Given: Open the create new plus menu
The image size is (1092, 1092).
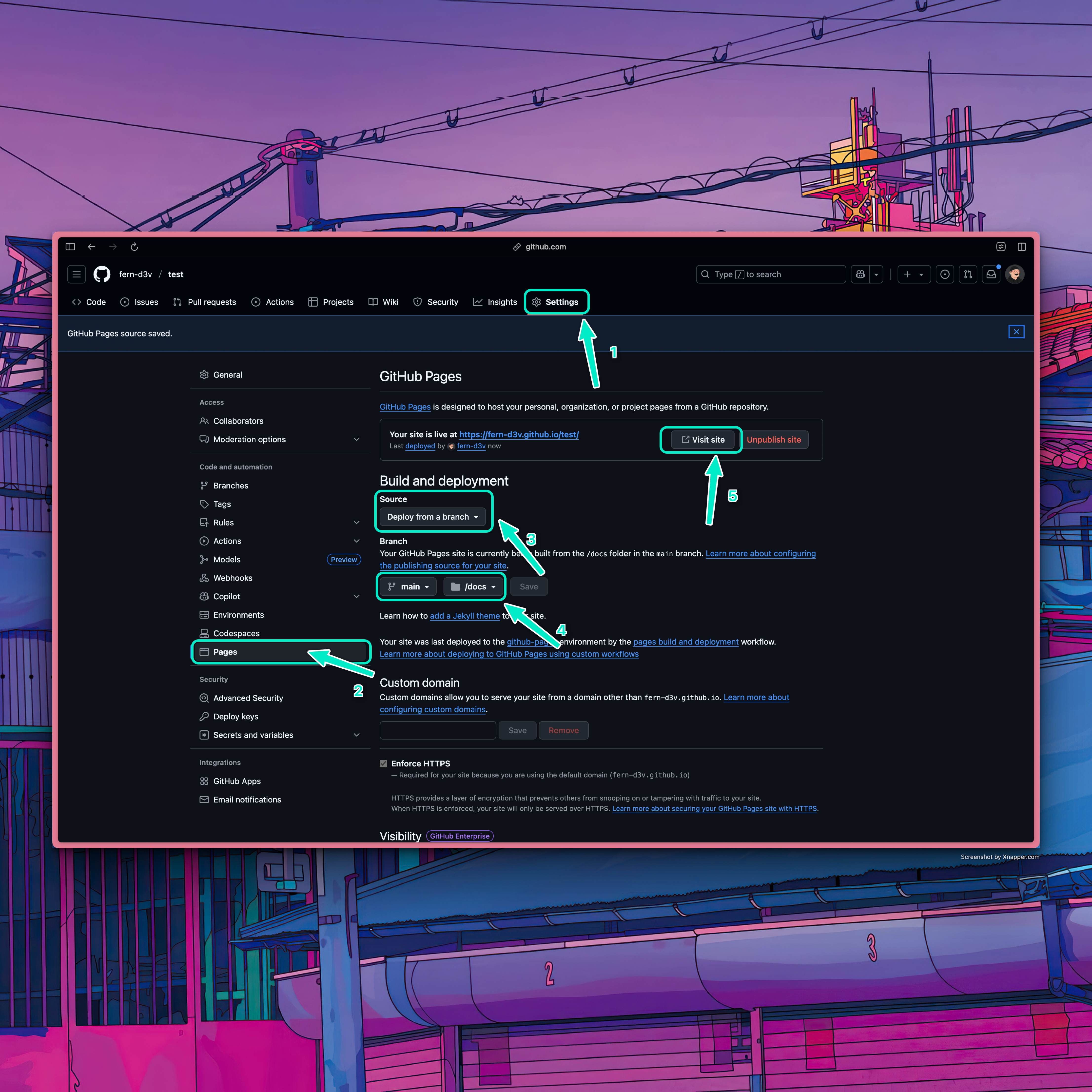Looking at the screenshot, I should tap(914, 274).
